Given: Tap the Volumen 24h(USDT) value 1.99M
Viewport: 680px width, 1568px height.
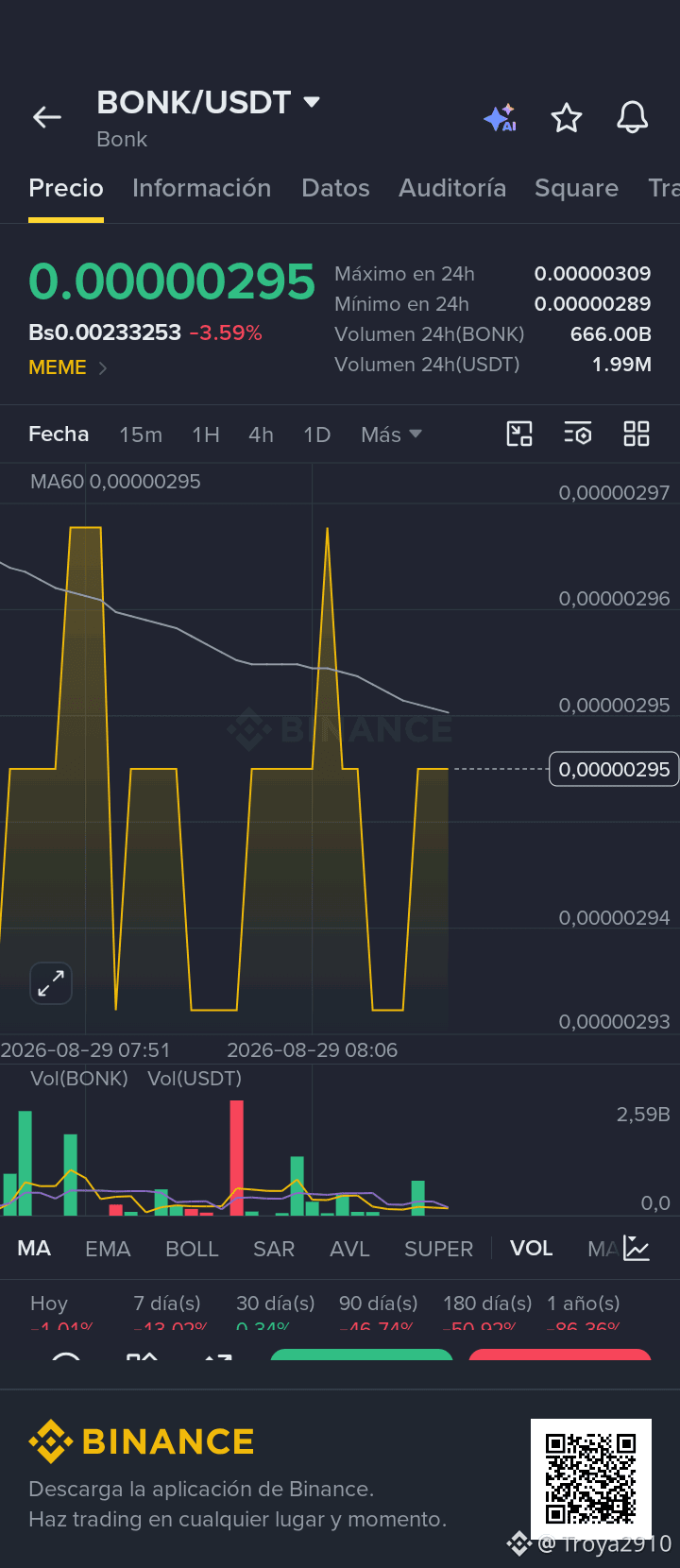Looking at the screenshot, I should 621,365.
